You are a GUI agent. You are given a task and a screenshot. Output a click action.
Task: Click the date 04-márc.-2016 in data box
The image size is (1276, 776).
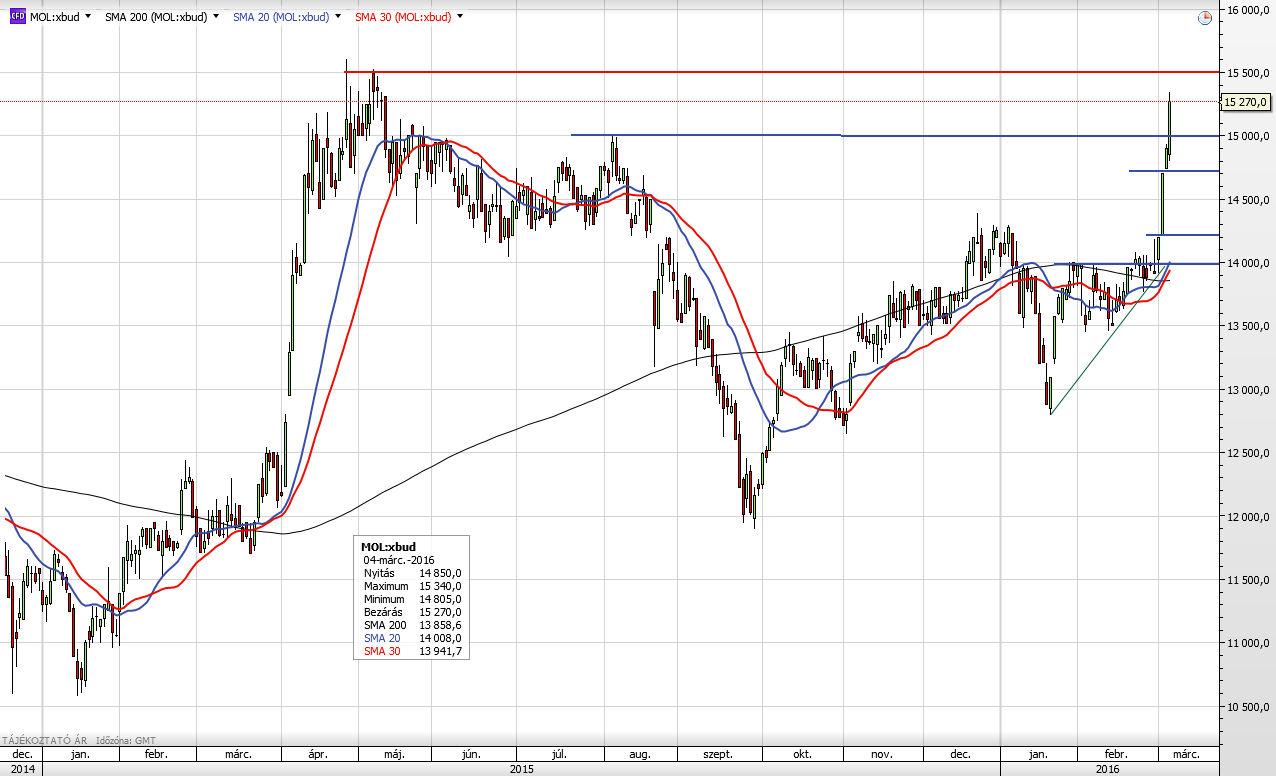(x=399, y=560)
